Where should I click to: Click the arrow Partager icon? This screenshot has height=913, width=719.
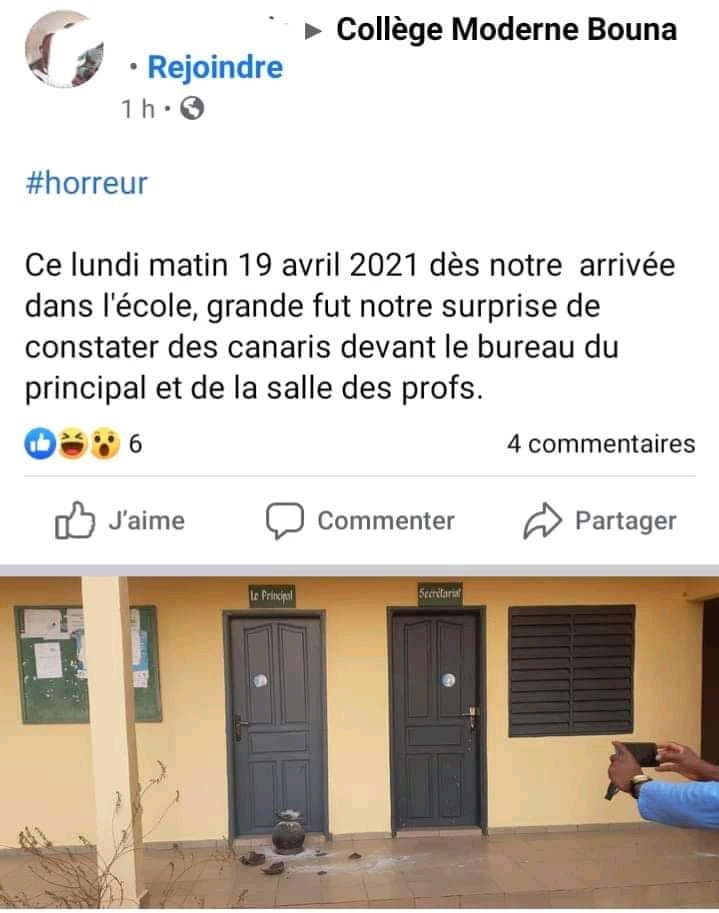(x=543, y=521)
